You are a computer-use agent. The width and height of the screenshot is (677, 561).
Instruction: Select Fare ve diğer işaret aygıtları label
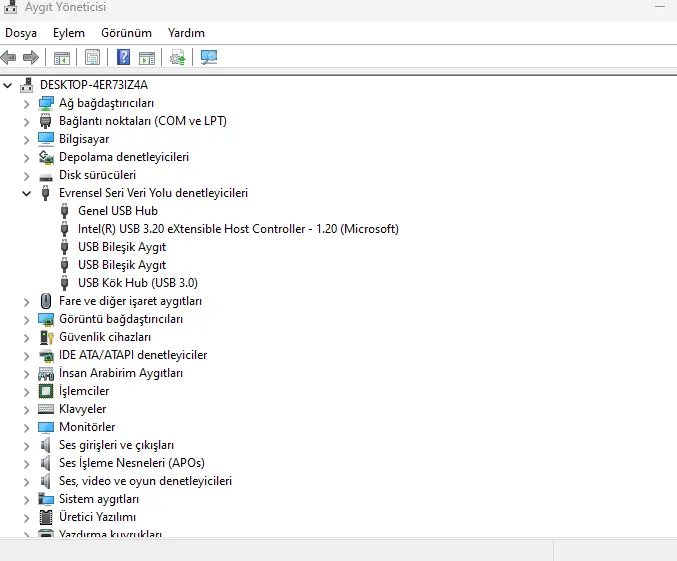click(130, 301)
